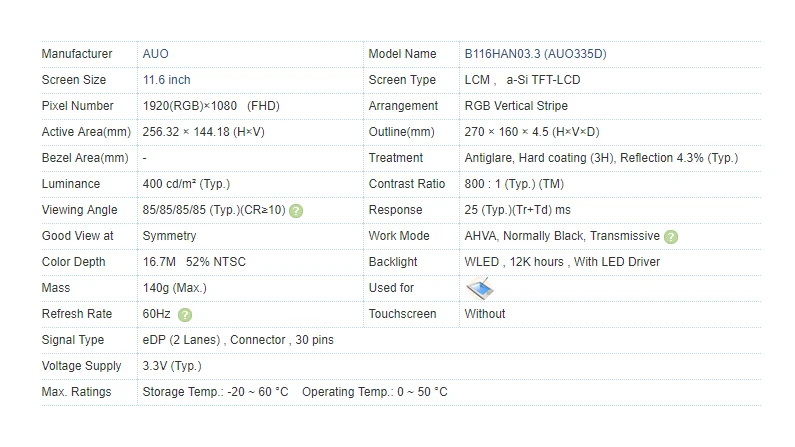
Task: Click the help icon beside Viewing Angle value
Action: coord(296,211)
